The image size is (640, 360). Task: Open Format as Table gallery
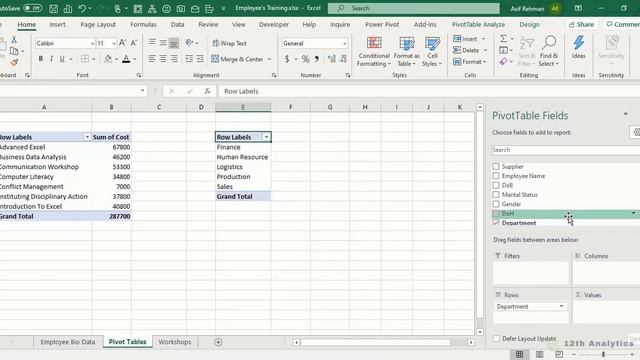(x=407, y=51)
